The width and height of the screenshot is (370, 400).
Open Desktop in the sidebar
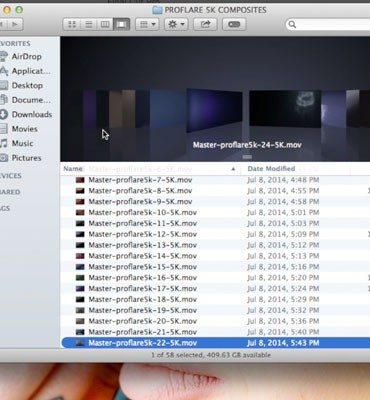click(27, 85)
